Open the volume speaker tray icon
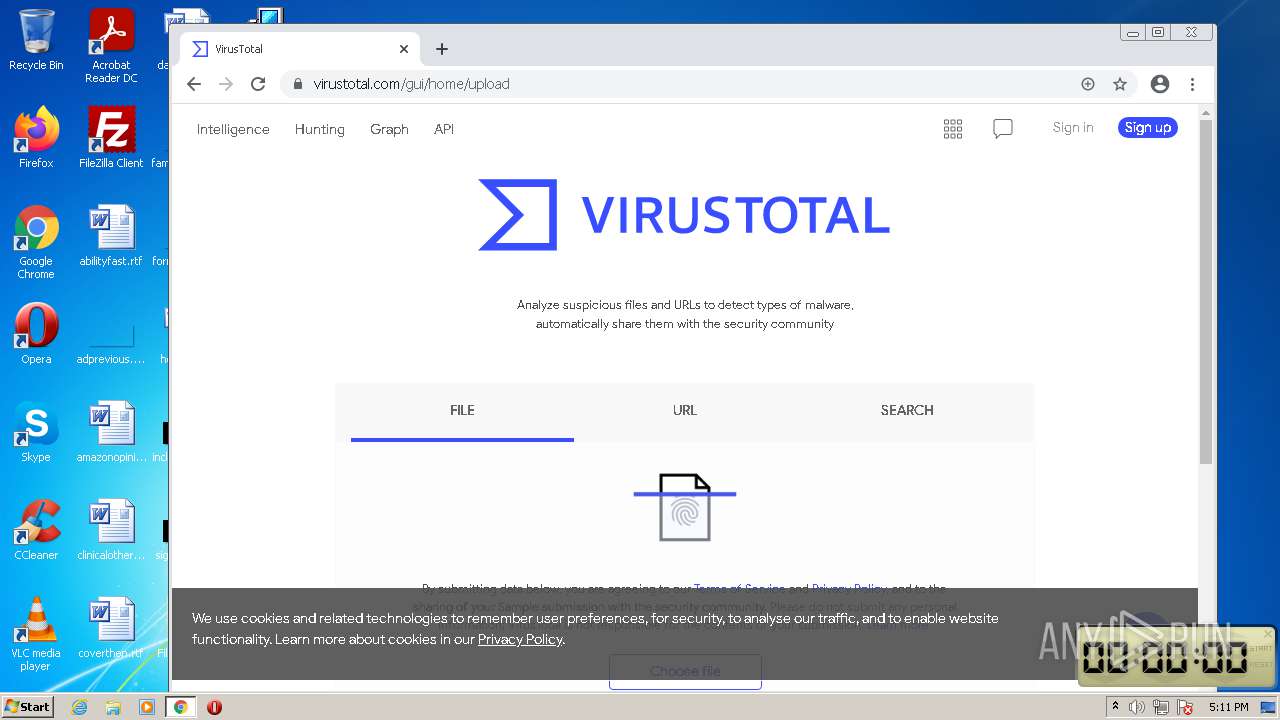This screenshot has width=1280, height=720. 1137,707
